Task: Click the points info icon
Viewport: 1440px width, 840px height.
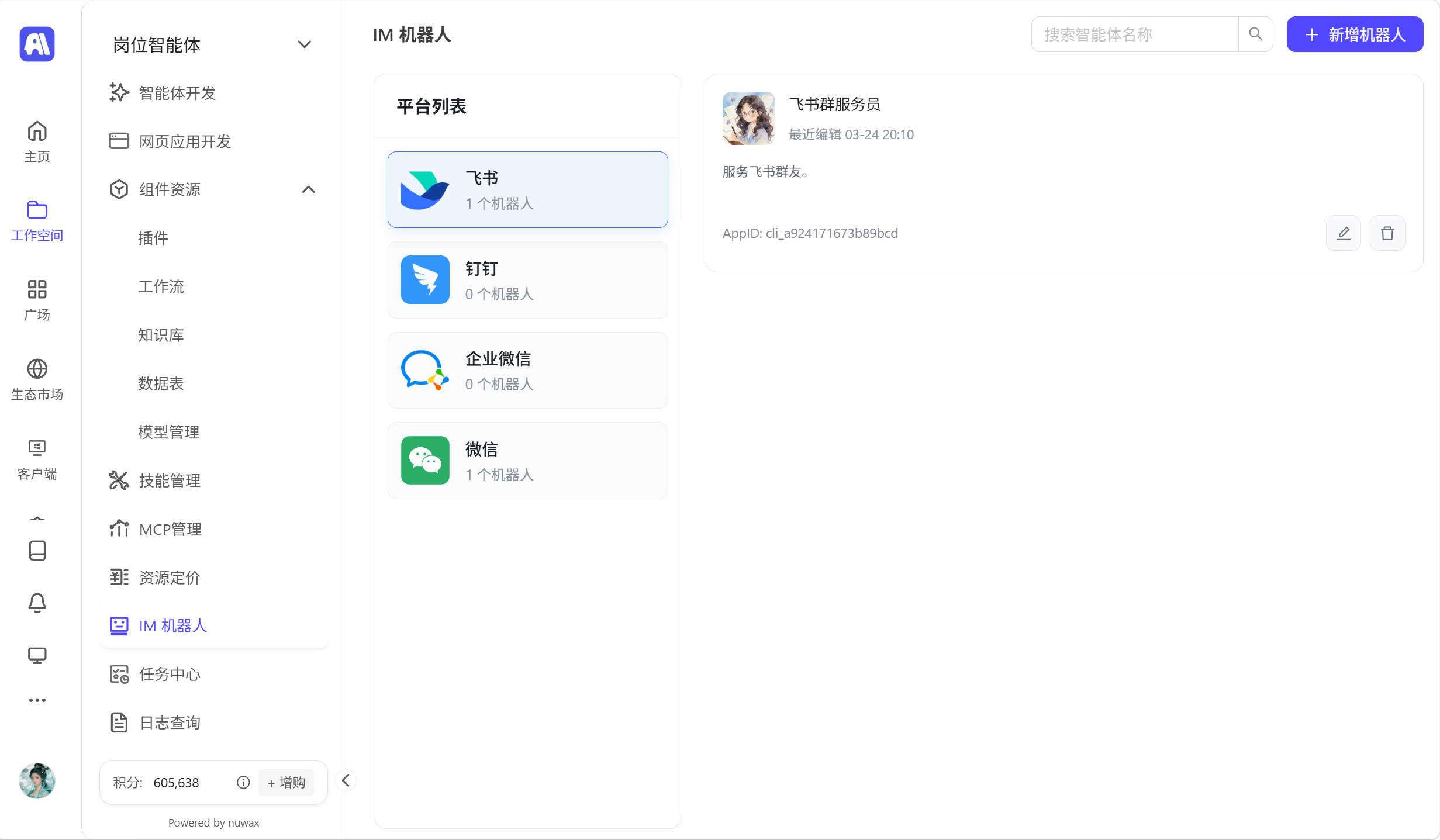Action: coord(243,783)
